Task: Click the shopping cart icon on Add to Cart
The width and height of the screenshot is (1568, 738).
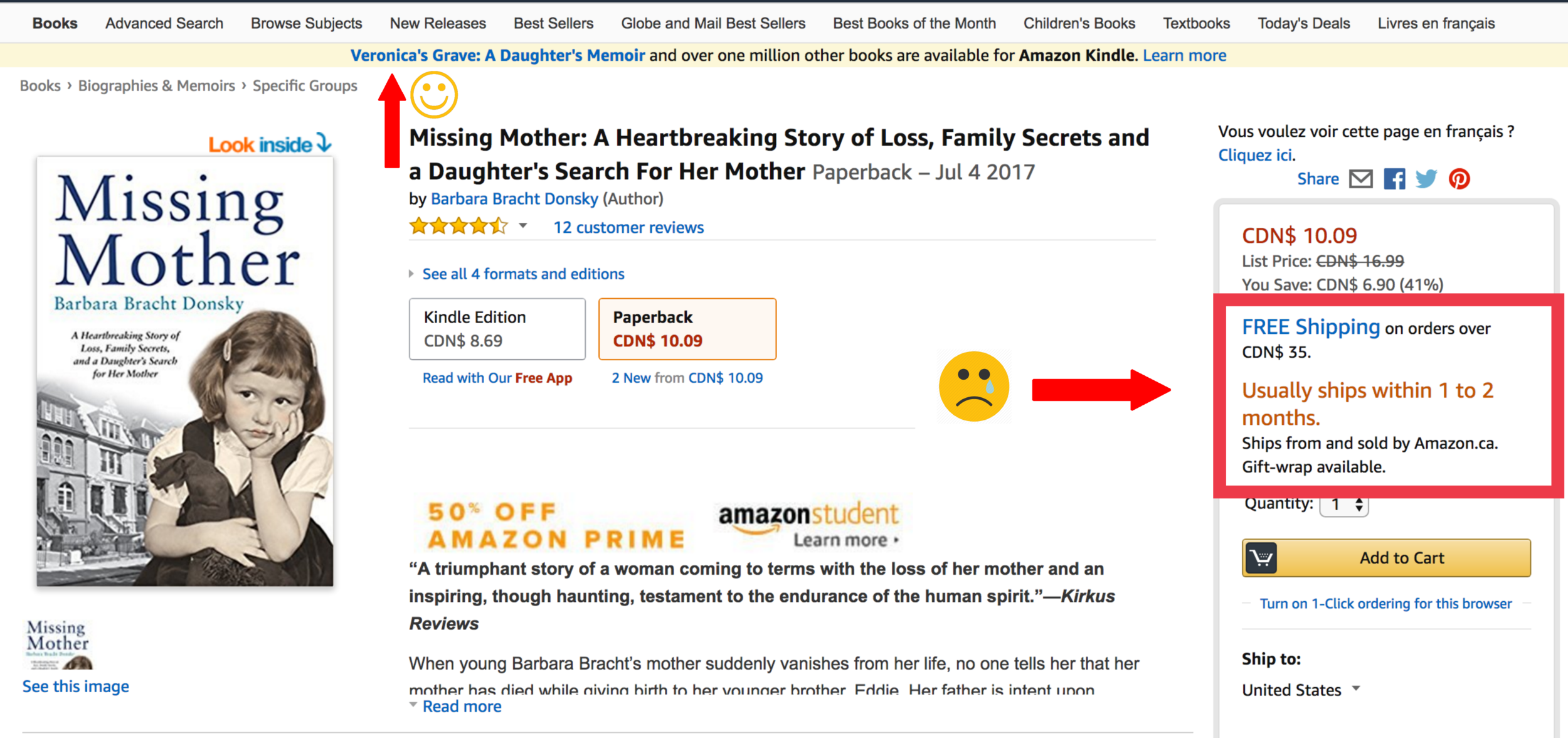Action: click(x=1261, y=557)
